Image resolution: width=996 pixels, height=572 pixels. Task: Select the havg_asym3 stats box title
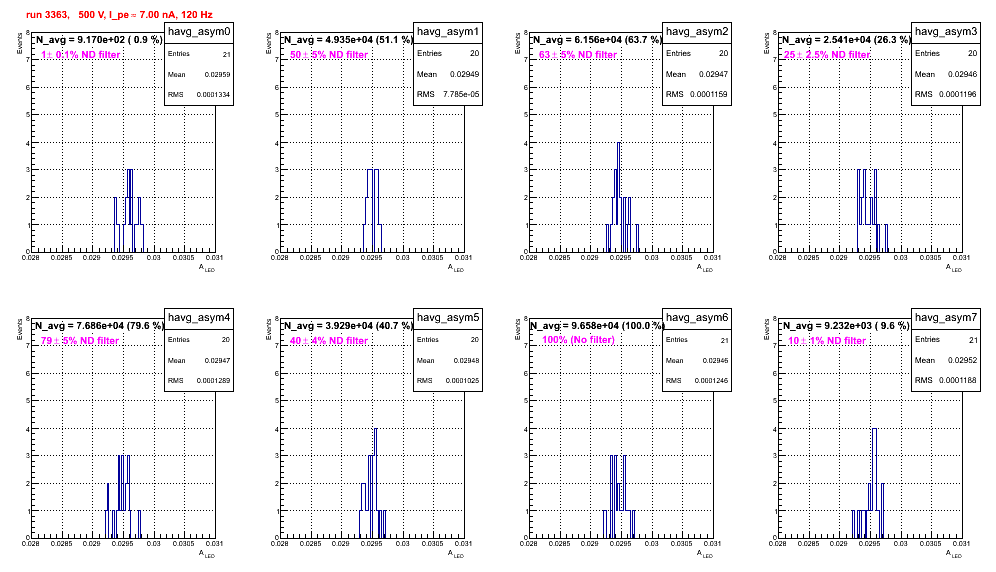tap(946, 32)
